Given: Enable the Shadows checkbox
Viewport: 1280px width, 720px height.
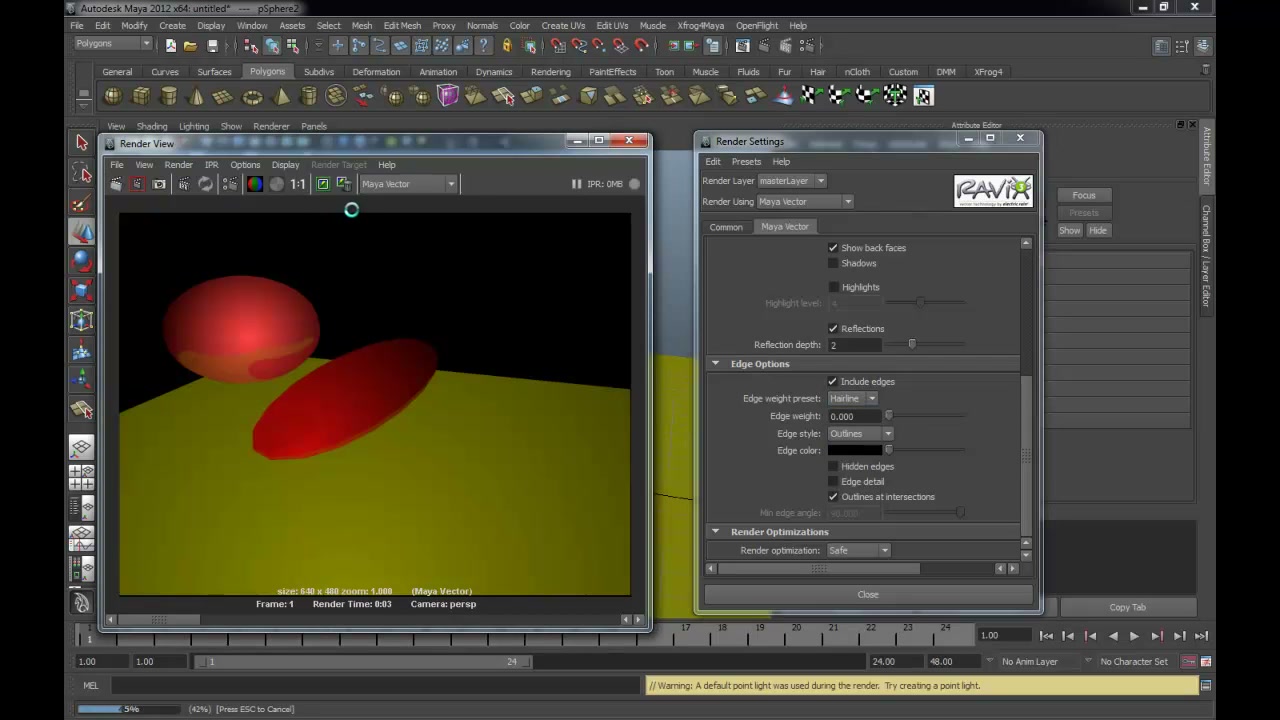Looking at the screenshot, I should 833,263.
